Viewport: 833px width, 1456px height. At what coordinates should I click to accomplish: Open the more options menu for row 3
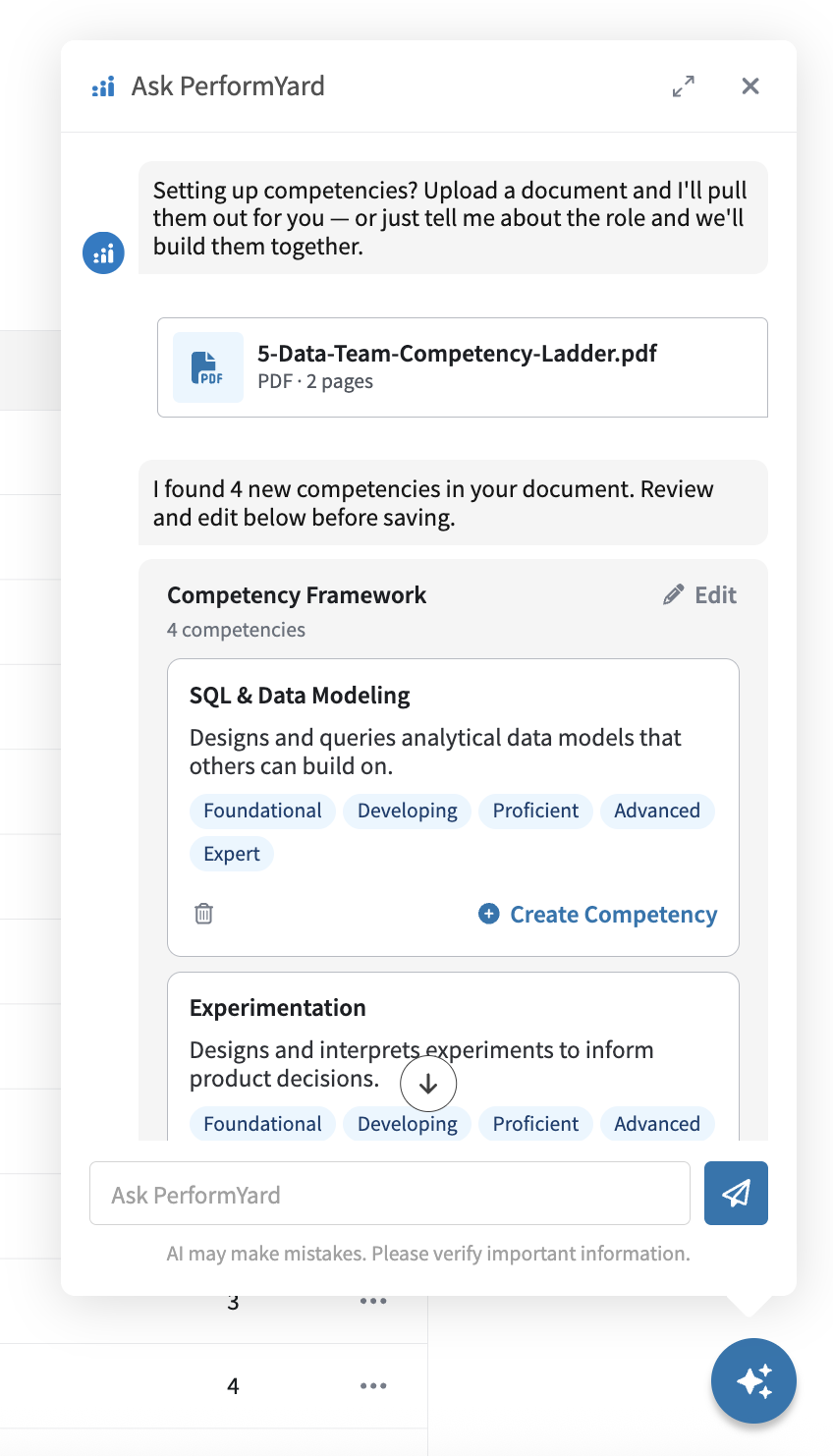click(373, 1301)
